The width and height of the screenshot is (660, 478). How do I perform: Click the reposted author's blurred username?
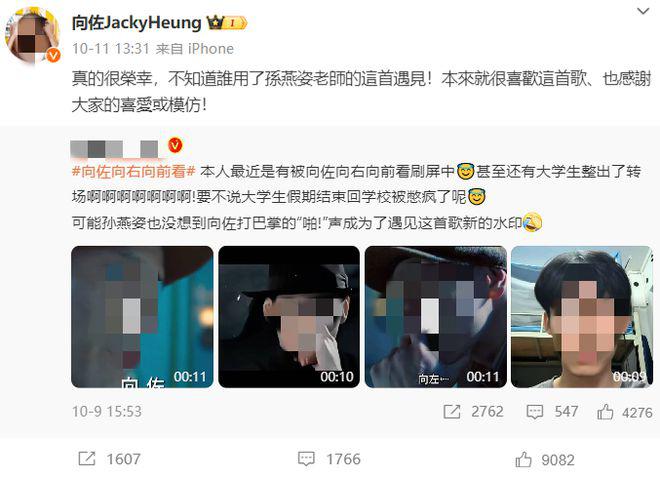point(114,149)
